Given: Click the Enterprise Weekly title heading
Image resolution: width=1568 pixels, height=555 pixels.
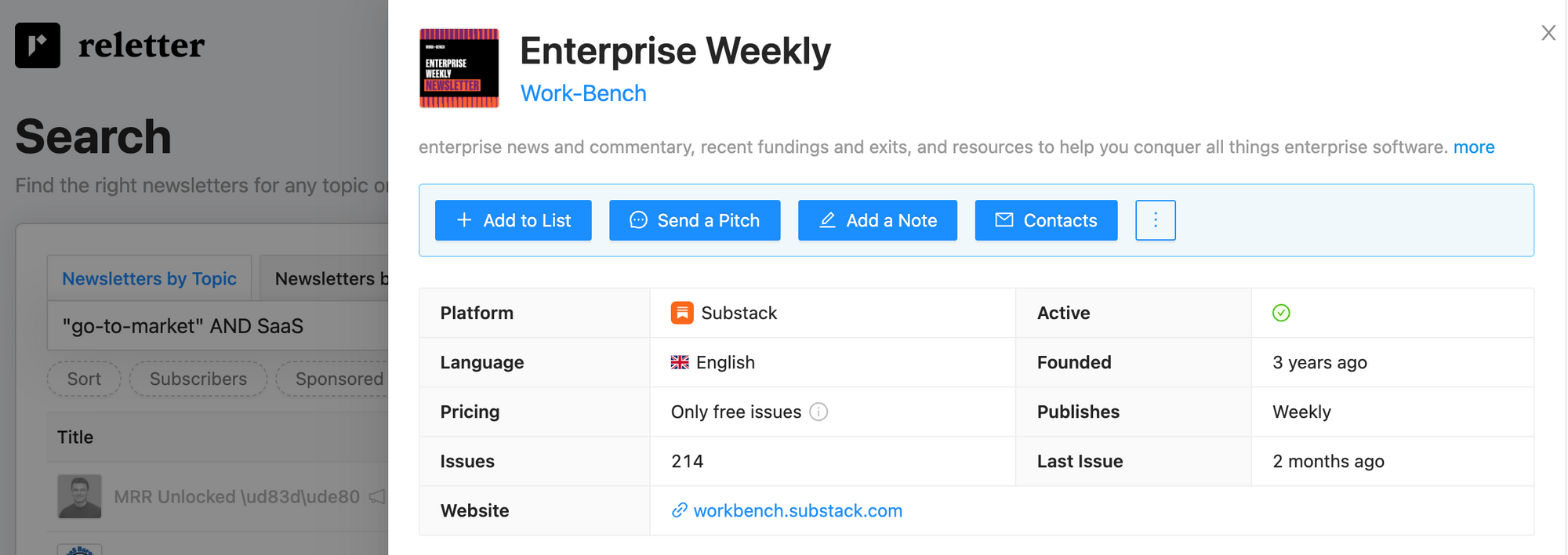Looking at the screenshot, I should tap(675, 51).
